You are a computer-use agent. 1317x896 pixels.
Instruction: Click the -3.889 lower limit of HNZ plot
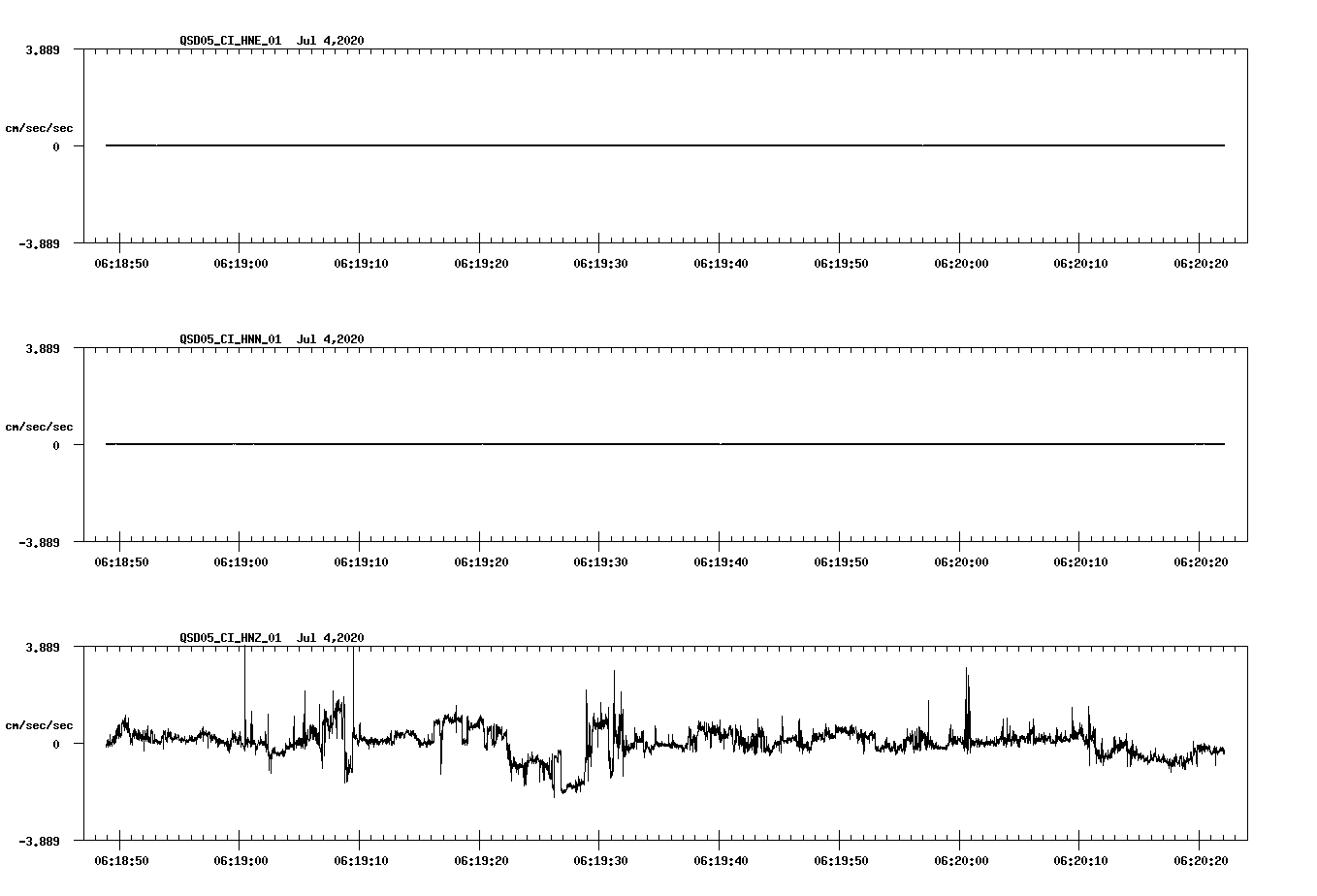tap(39, 841)
